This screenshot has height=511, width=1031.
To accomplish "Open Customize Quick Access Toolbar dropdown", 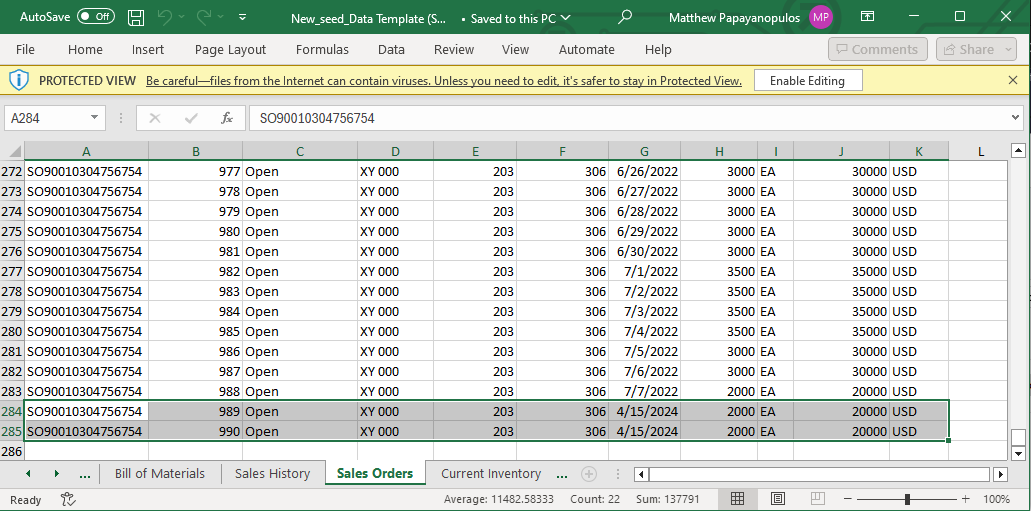I will (x=243, y=17).
